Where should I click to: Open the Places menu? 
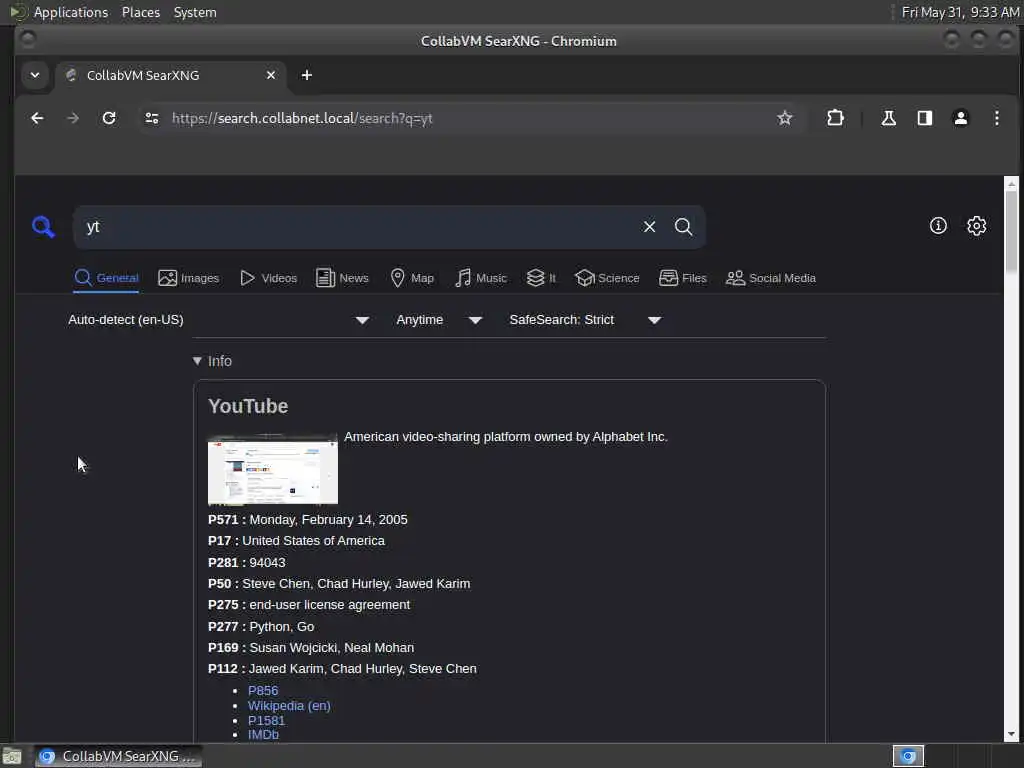point(140,12)
